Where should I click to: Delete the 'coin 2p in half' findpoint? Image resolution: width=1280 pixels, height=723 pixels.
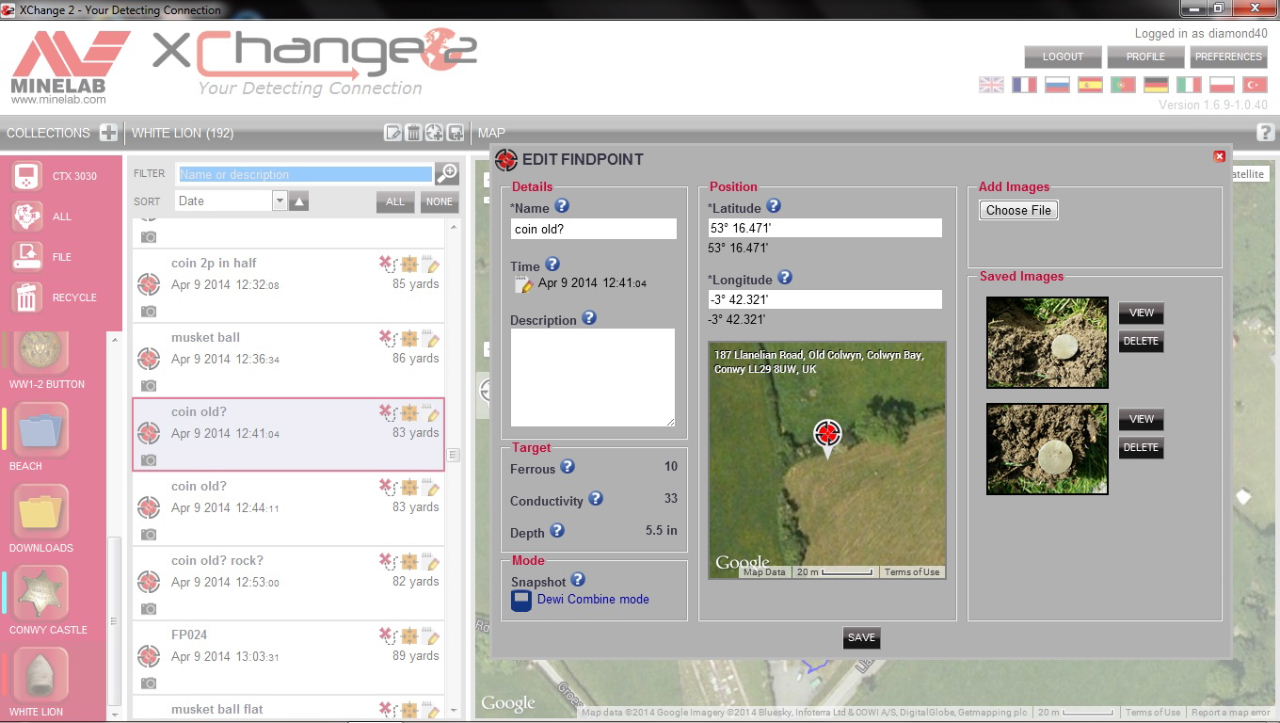[x=387, y=264]
